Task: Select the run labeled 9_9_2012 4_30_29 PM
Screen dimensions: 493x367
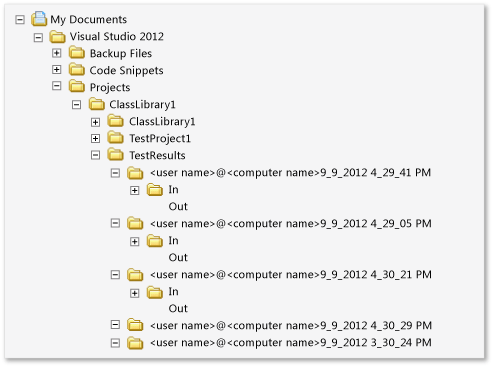Action: click(291, 325)
